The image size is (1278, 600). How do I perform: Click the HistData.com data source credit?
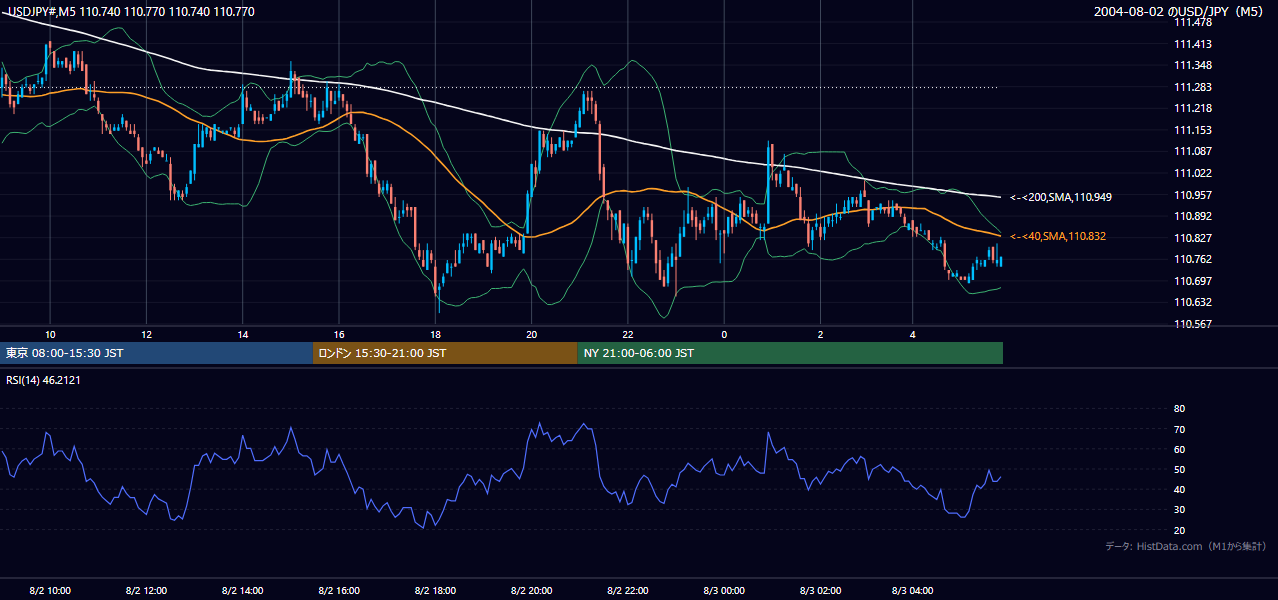[1185, 546]
